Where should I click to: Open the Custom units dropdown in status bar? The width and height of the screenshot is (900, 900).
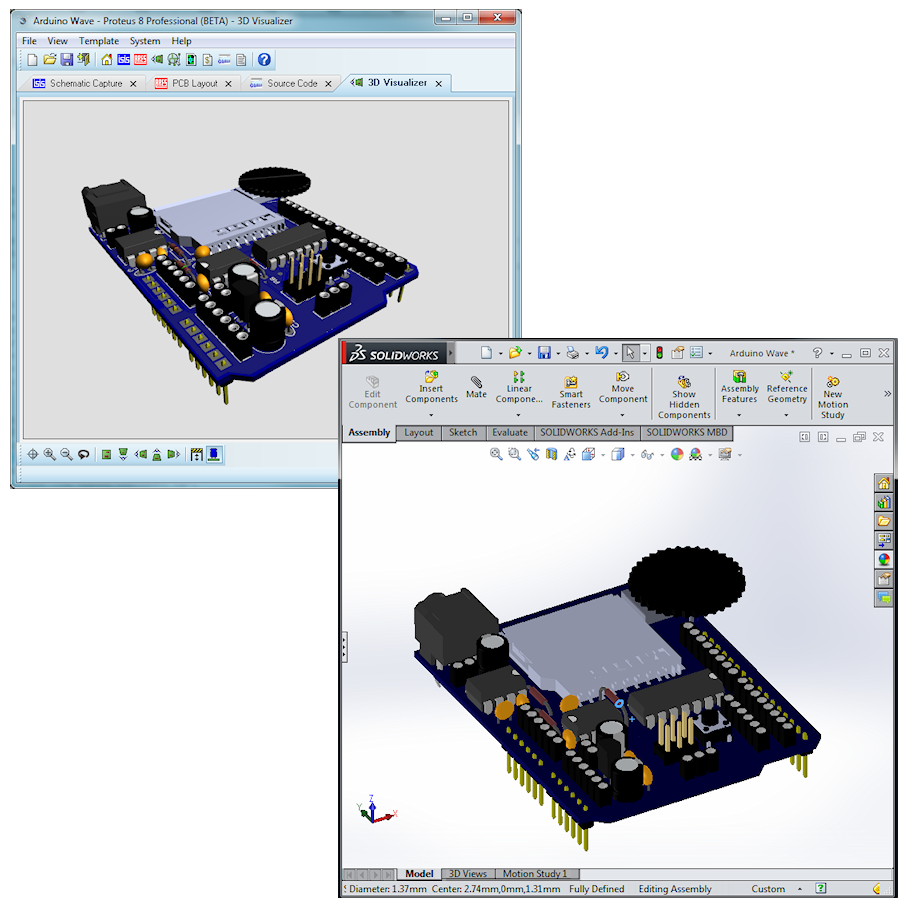(800, 889)
